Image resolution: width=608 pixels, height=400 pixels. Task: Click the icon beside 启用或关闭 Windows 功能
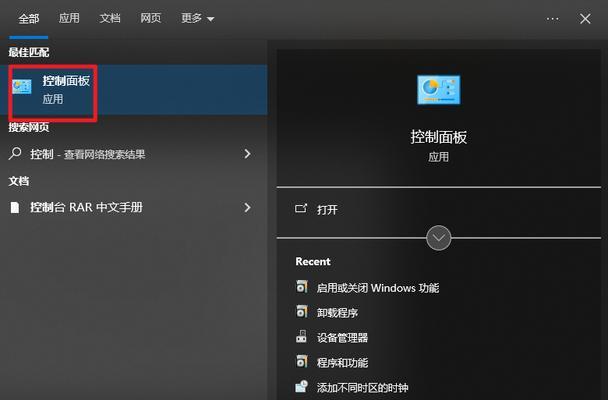pos(302,286)
